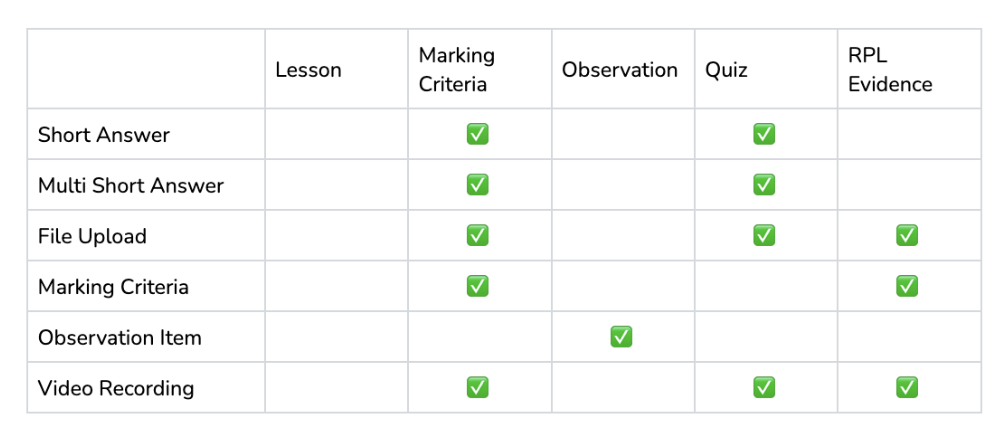
Task: Select Marking Criteria row's Marking Criteria checkmark
Action: point(477,286)
